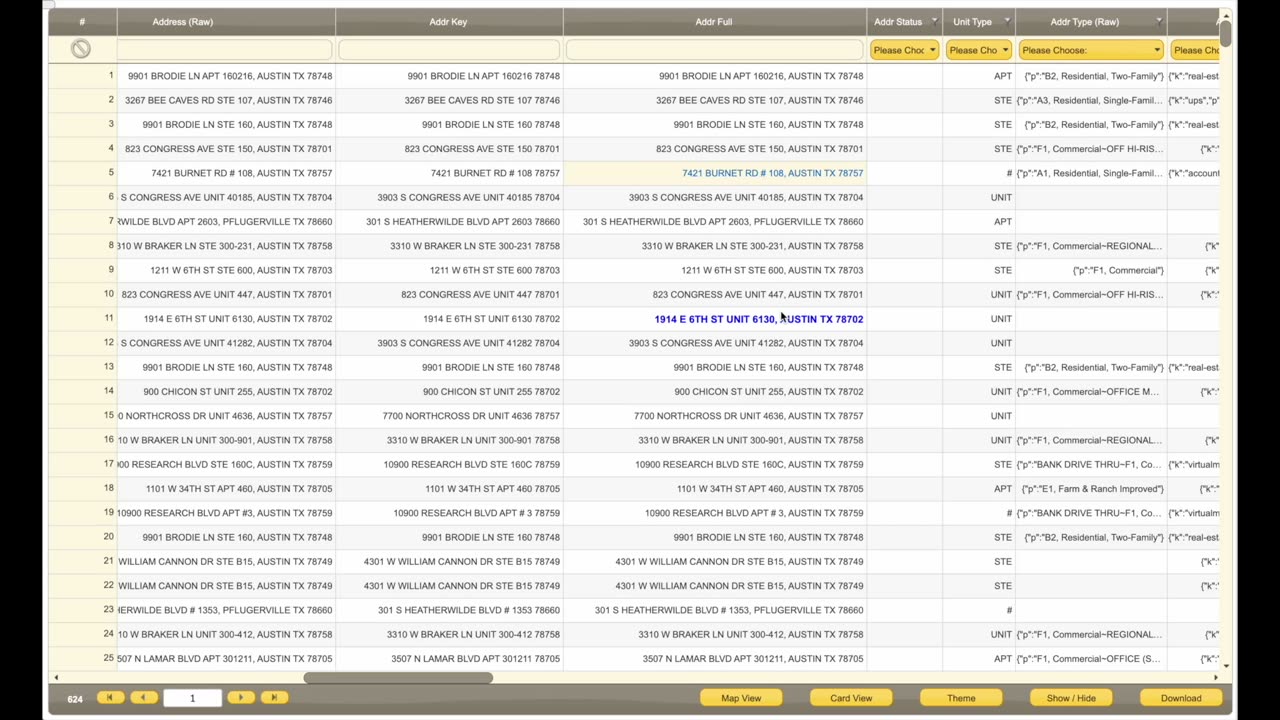Sort by the Address (Raw) column header

[182, 21]
